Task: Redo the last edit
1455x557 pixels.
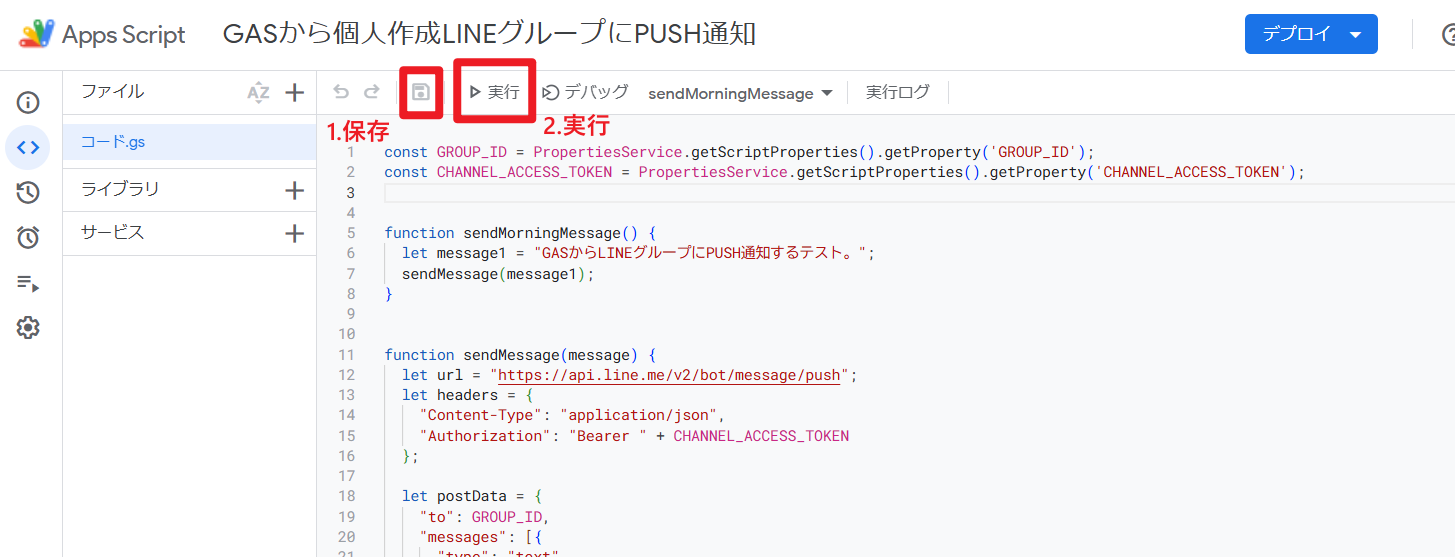Action: click(x=372, y=92)
